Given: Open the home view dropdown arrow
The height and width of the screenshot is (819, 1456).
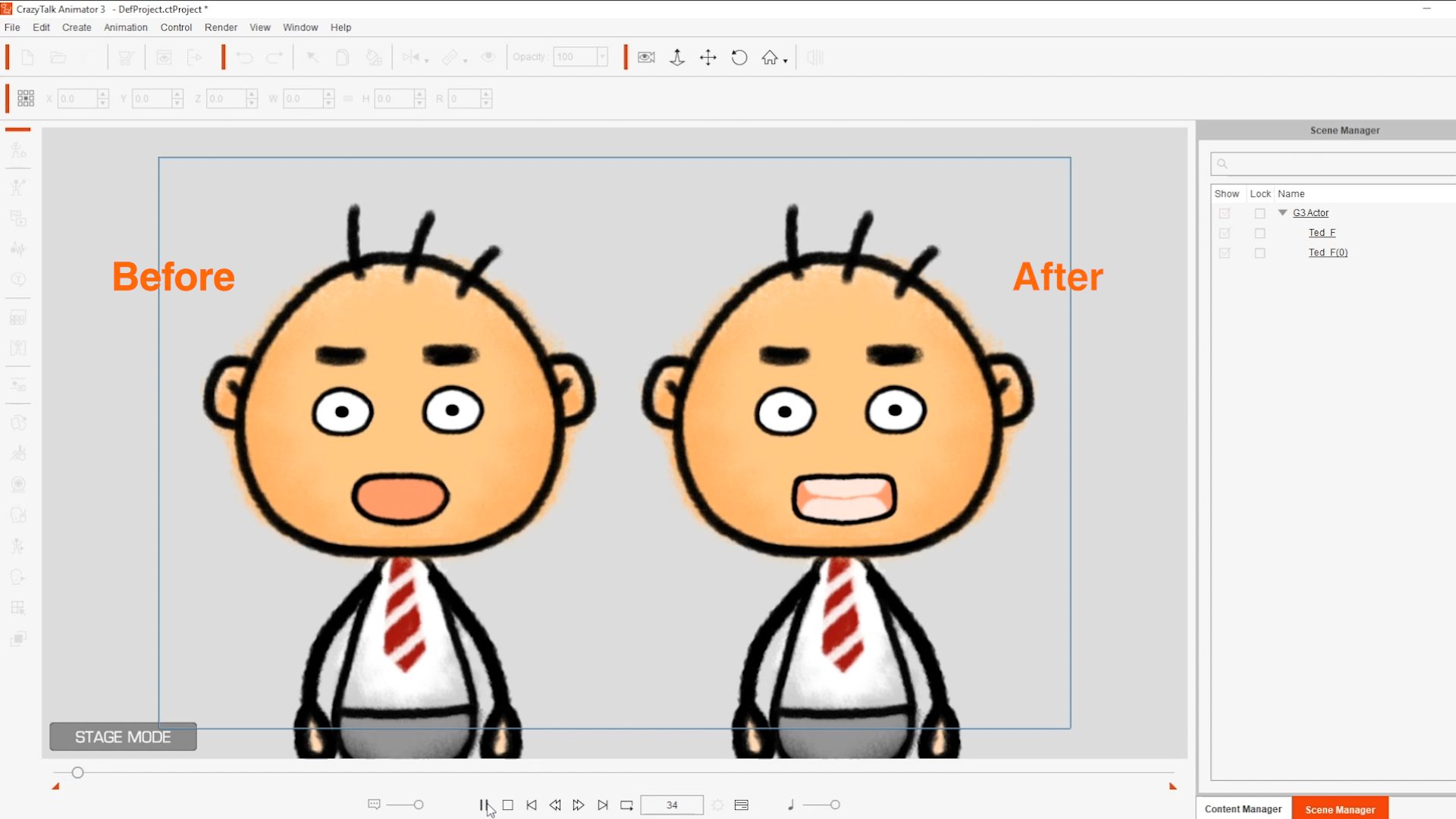Looking at the screenshot, I should pyautogui.click(x=786, y=61).
